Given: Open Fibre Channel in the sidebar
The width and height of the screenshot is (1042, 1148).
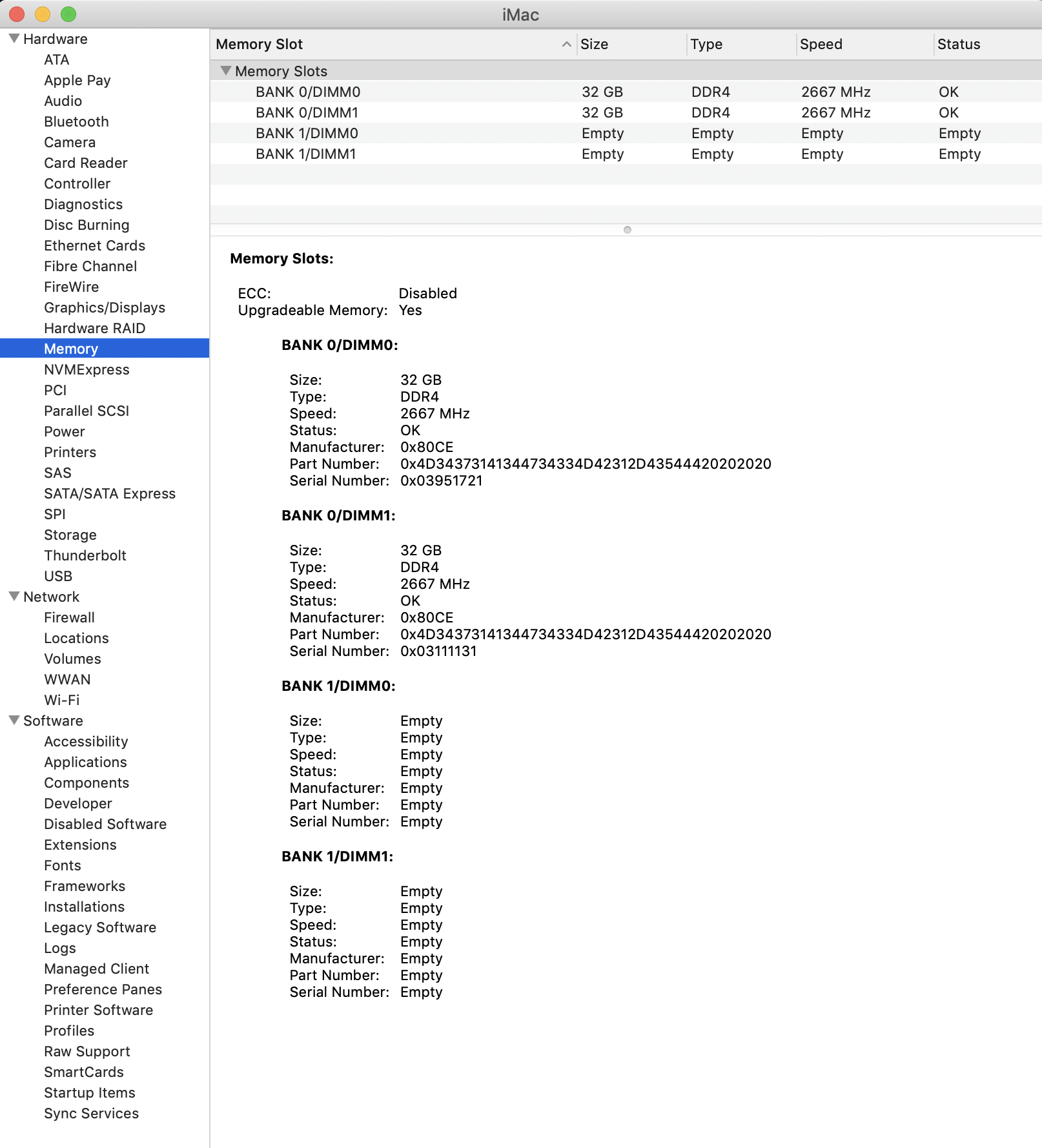Looking at the screenshot, I should (x=90, y=266).
